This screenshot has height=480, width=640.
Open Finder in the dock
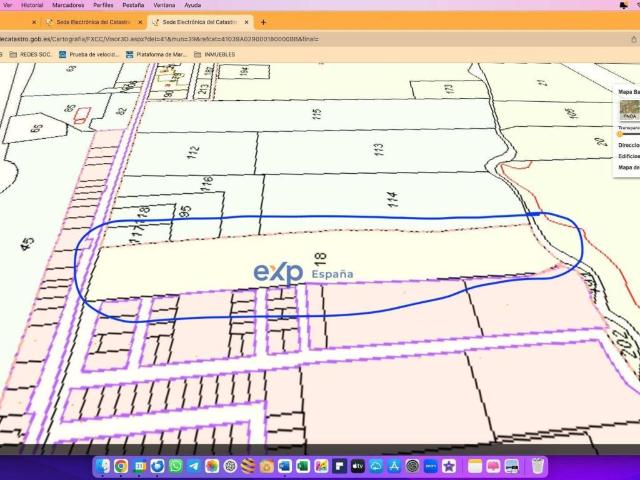pos(104,466)
